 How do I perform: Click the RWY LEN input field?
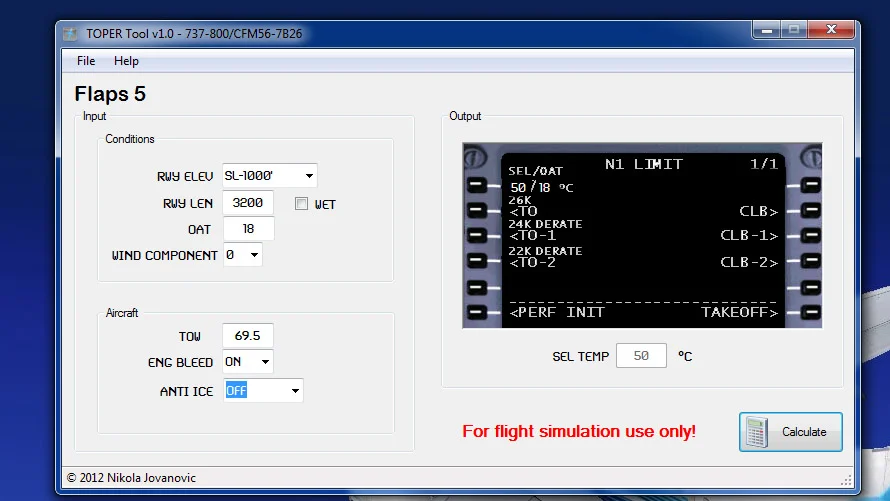(248, 203)
